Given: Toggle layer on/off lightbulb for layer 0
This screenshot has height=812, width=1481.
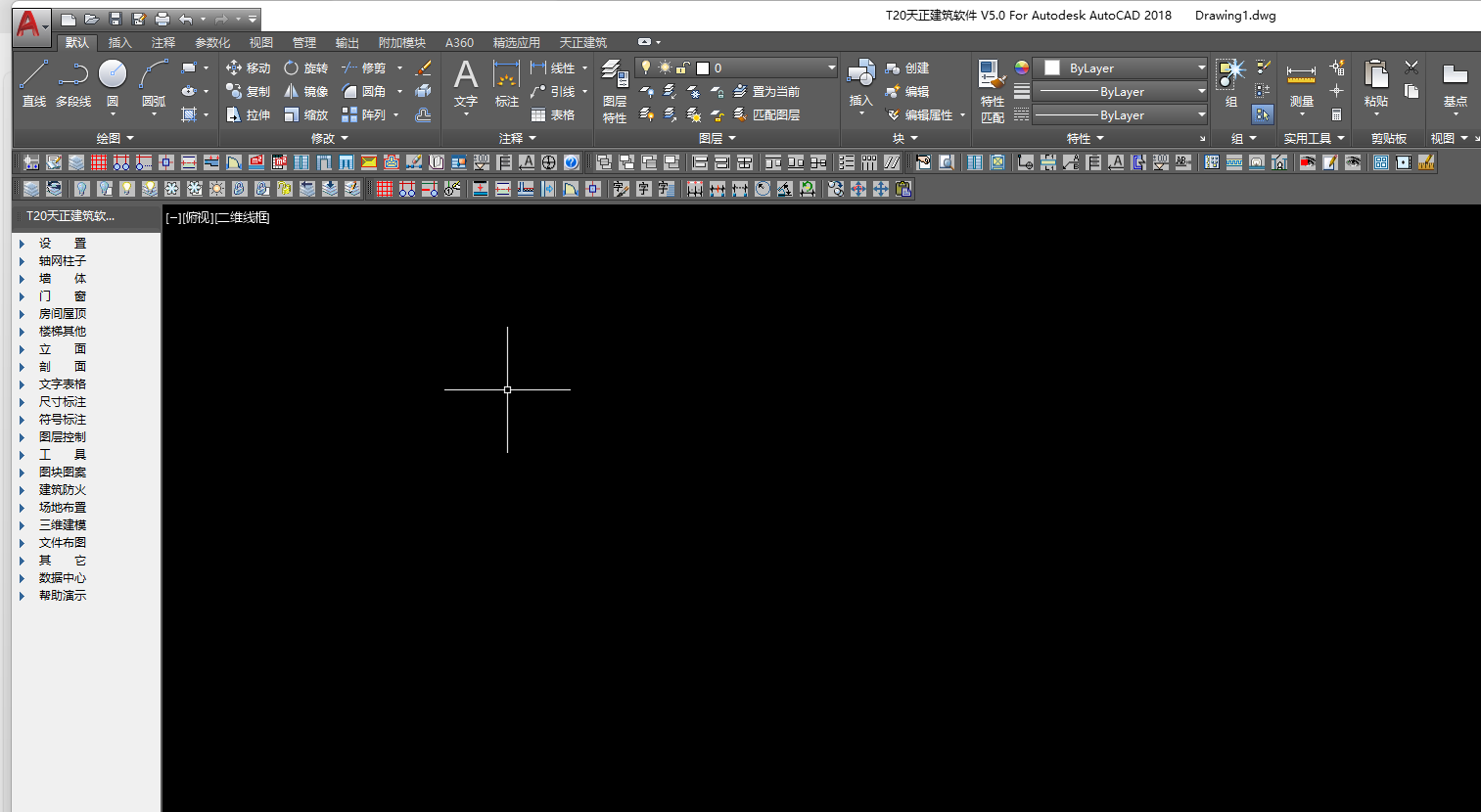Looking at the screenshot, I should [646, 68].
